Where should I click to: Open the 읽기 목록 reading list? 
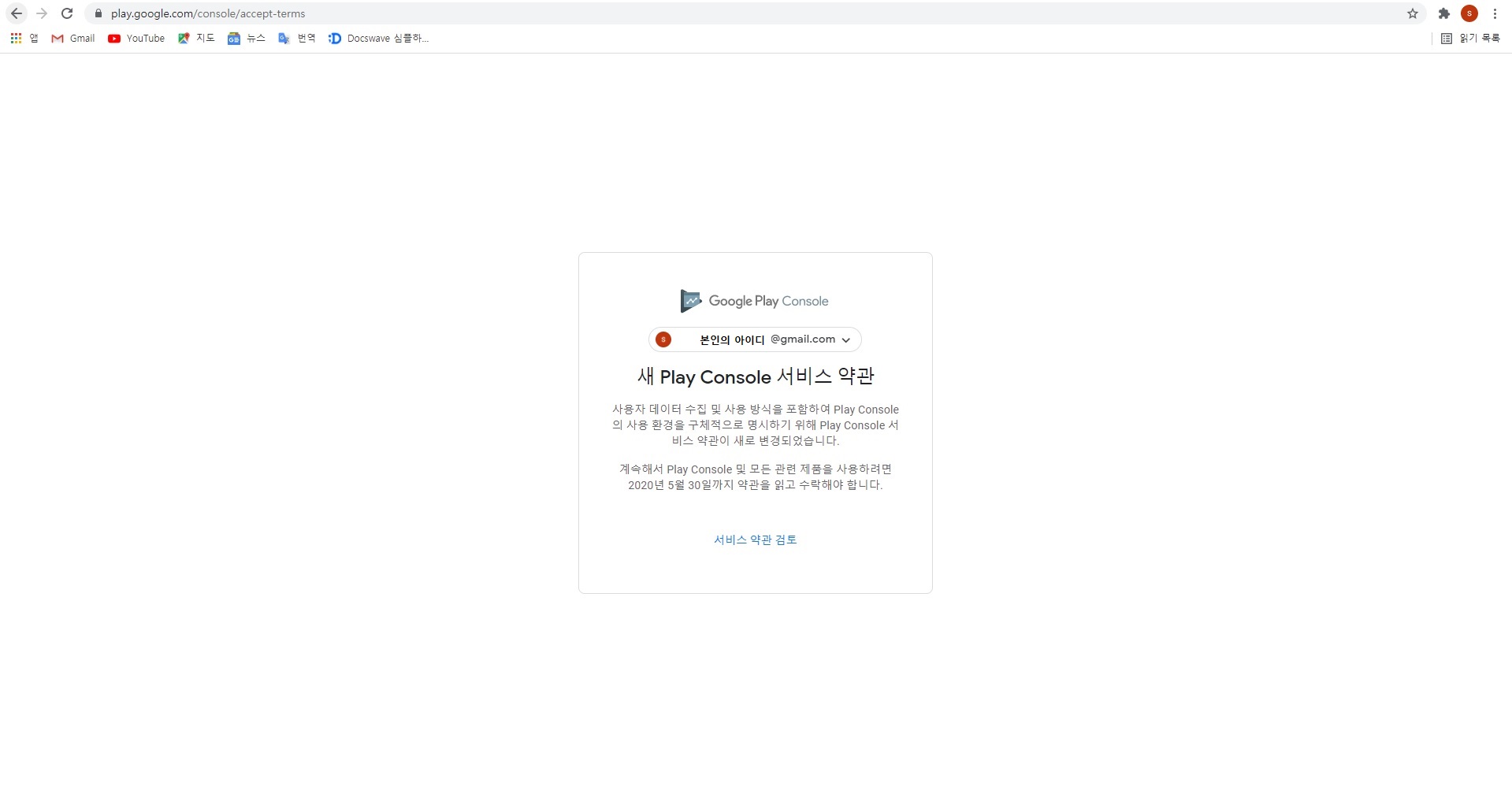tap(1470, 38)
